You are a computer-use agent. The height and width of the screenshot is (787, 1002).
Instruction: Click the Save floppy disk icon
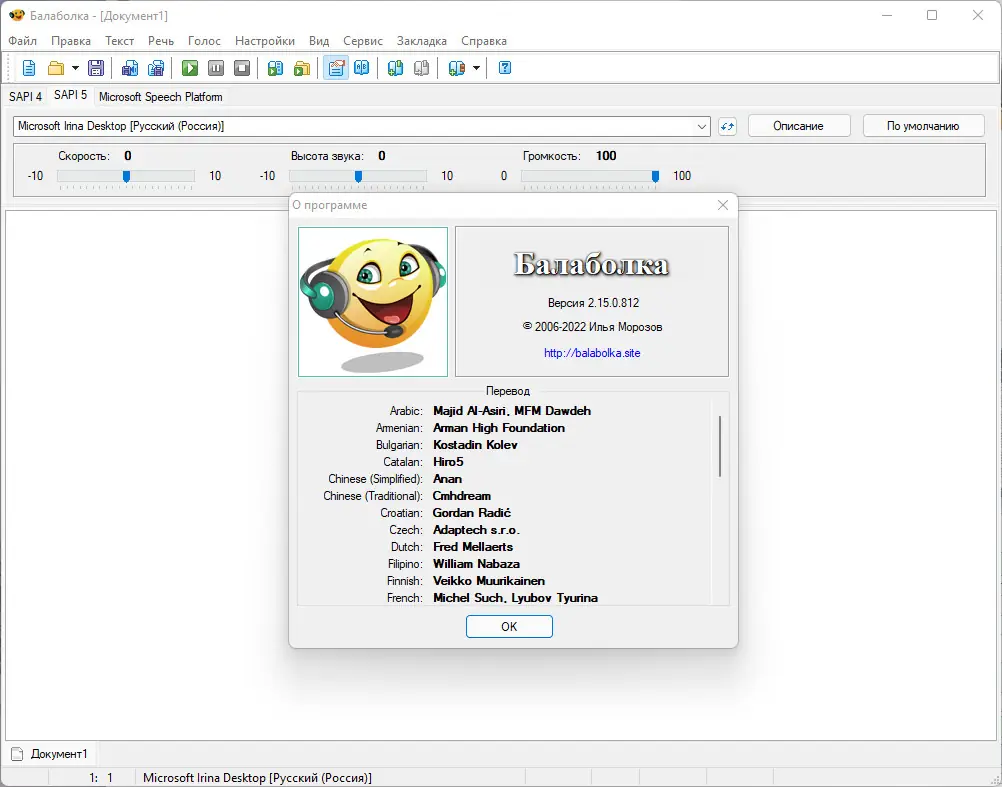[96, 68]
